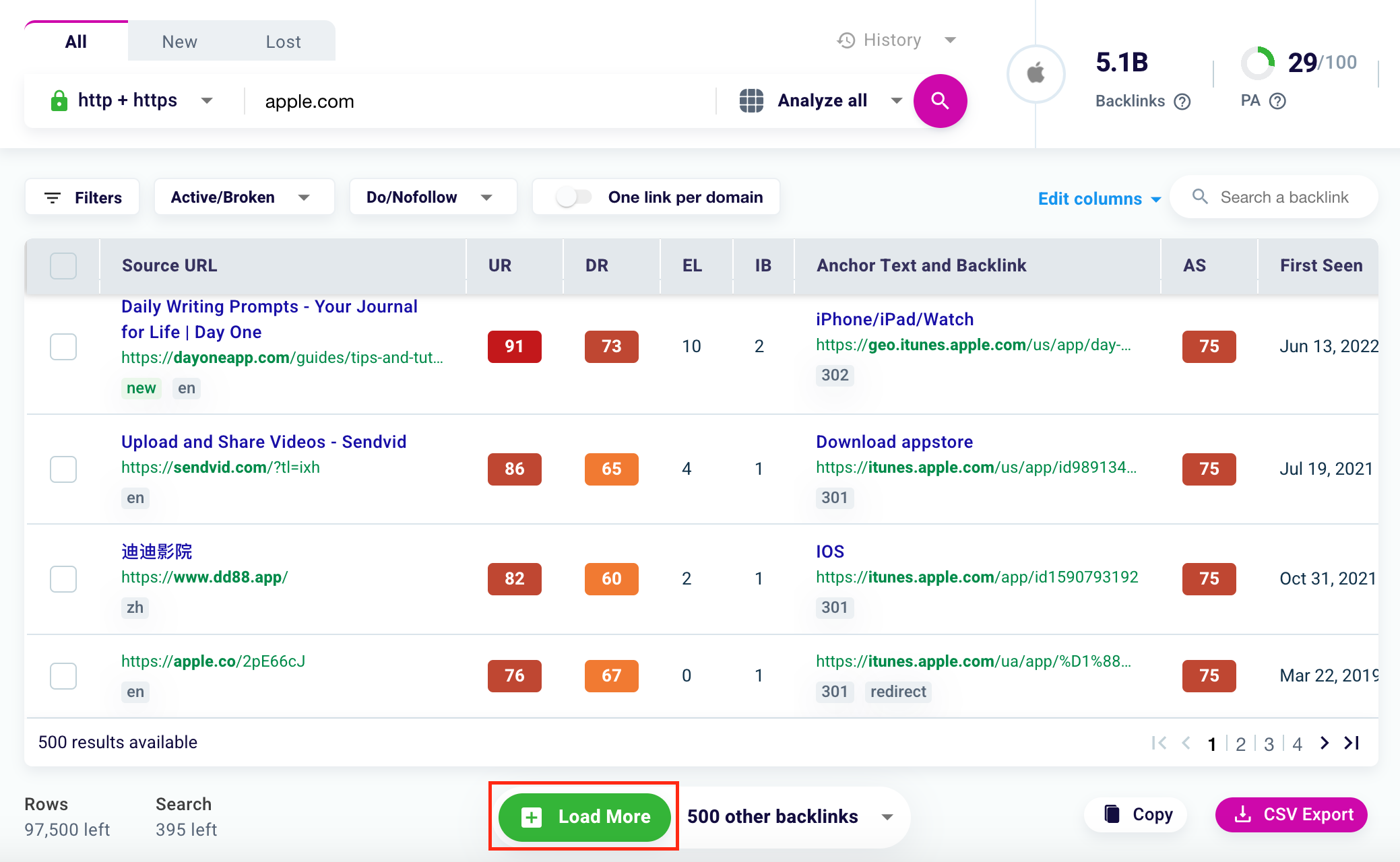The image size is (1400, 862).
Task: Click the magenta search magnifier button
Action: pyautogui.click(x=940, y=101)
